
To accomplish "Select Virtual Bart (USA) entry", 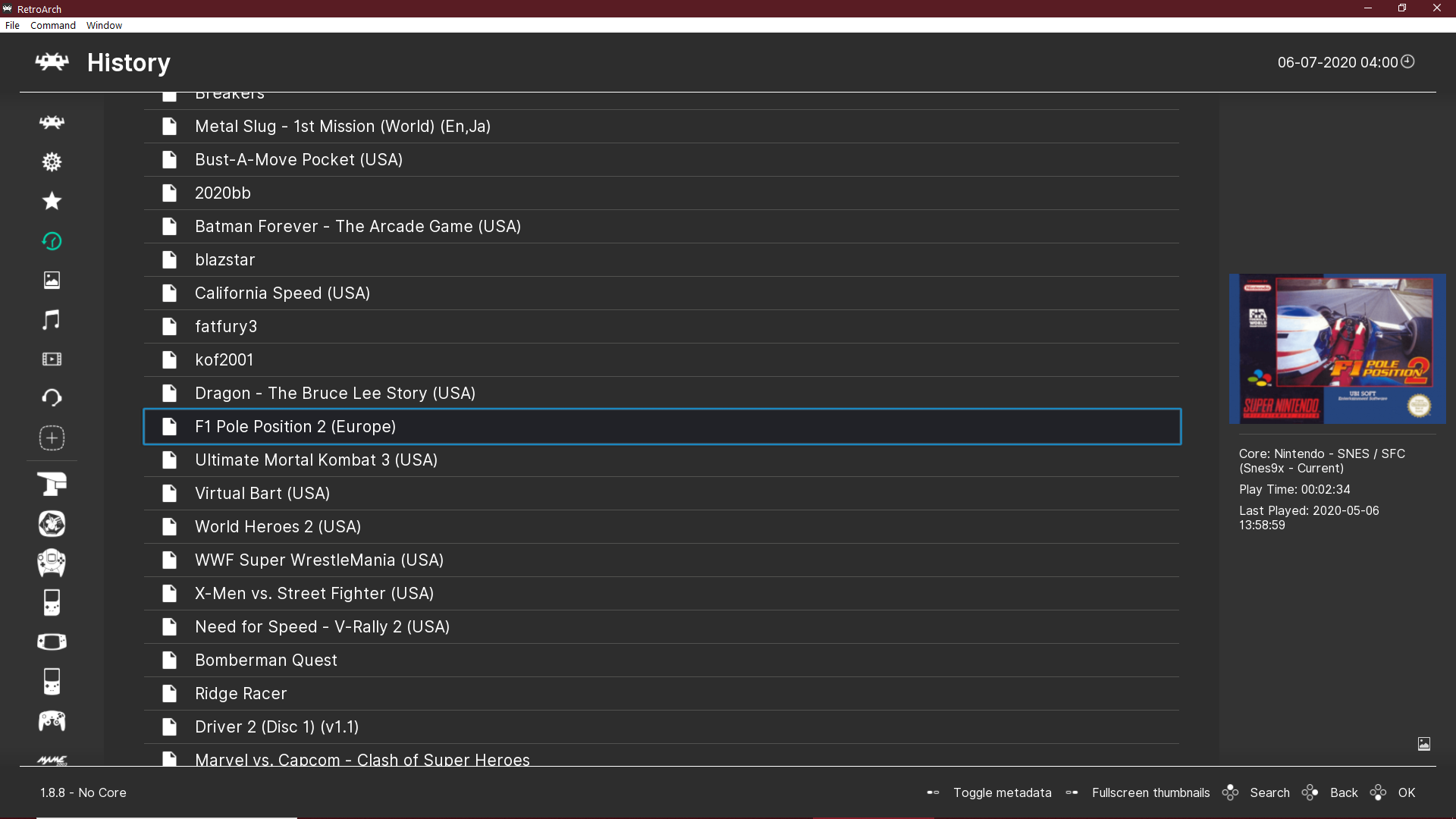I will tap(661, 493).
